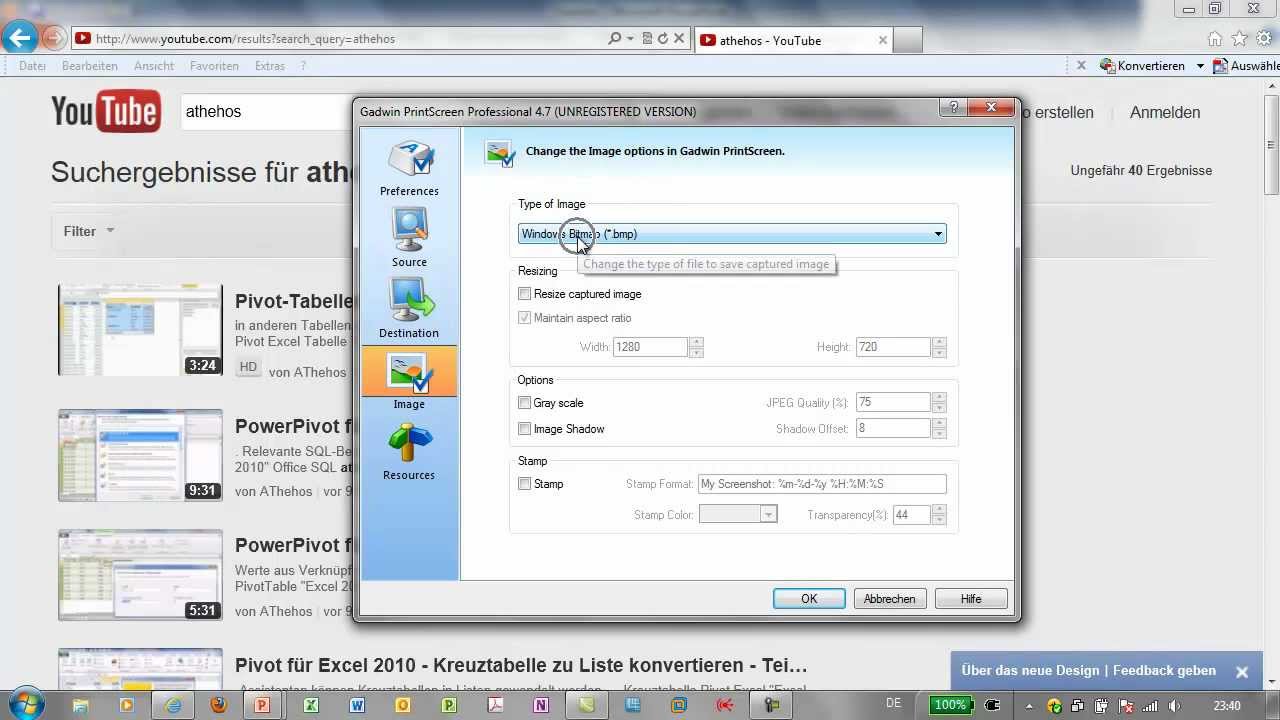This screenshot has width=1280, height=720.
Task: Launch Excel from the taskbar
Action: click(311, 705)
